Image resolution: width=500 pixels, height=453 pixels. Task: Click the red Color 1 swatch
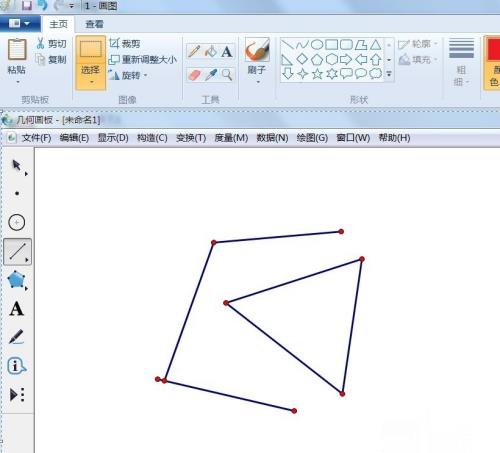[494, 49]
